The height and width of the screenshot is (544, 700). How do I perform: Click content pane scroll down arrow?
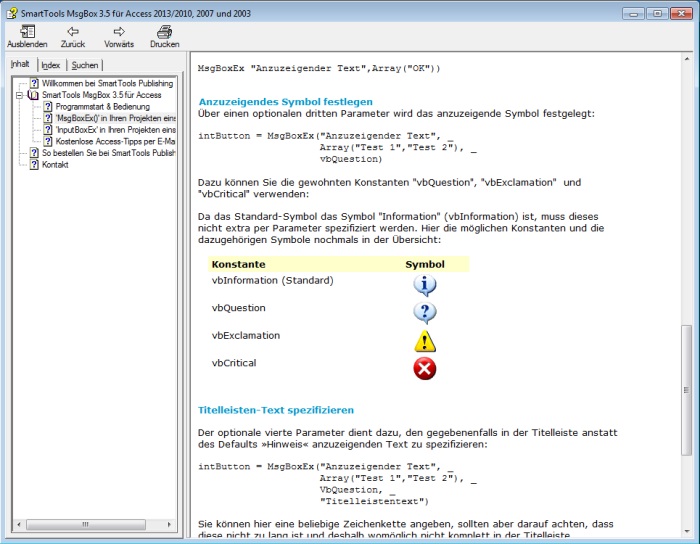click(687, 531)
